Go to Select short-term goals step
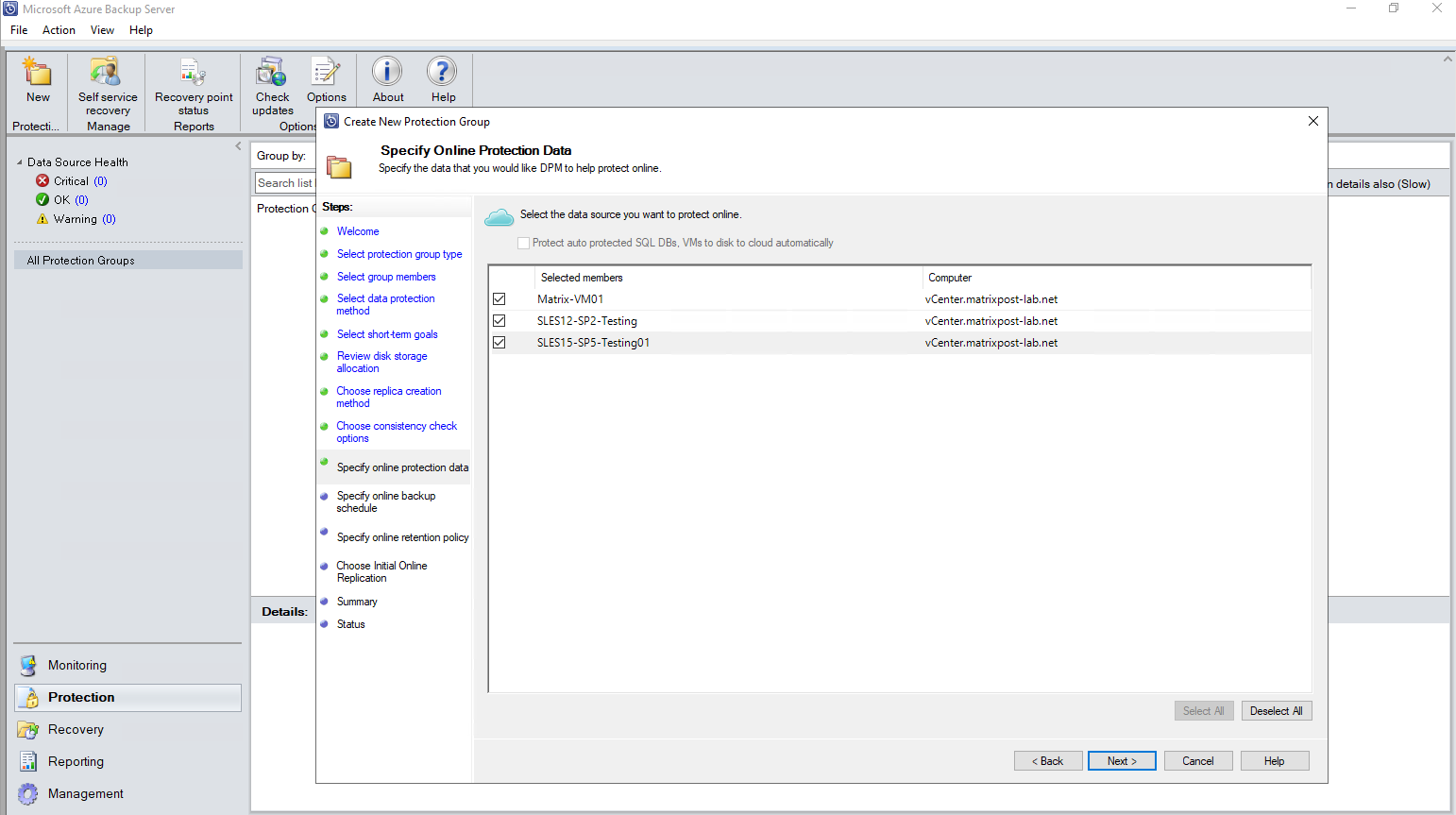 pyautogui.click(x=387, y=334)
